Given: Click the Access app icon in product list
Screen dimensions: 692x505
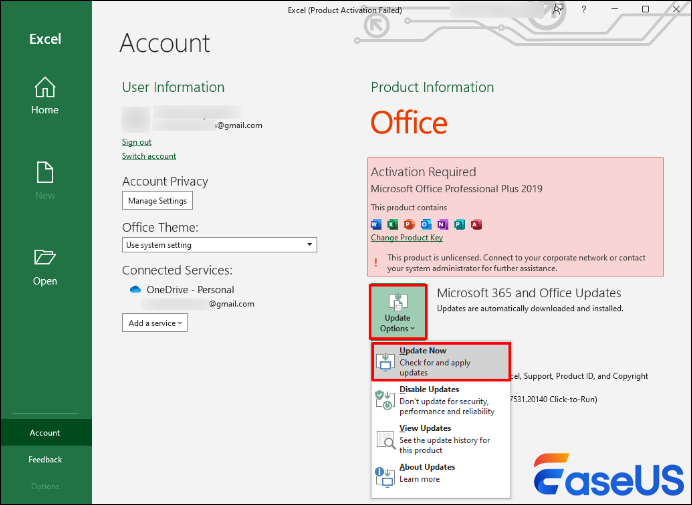Looking at the screenshot, I should click(476, 225).
